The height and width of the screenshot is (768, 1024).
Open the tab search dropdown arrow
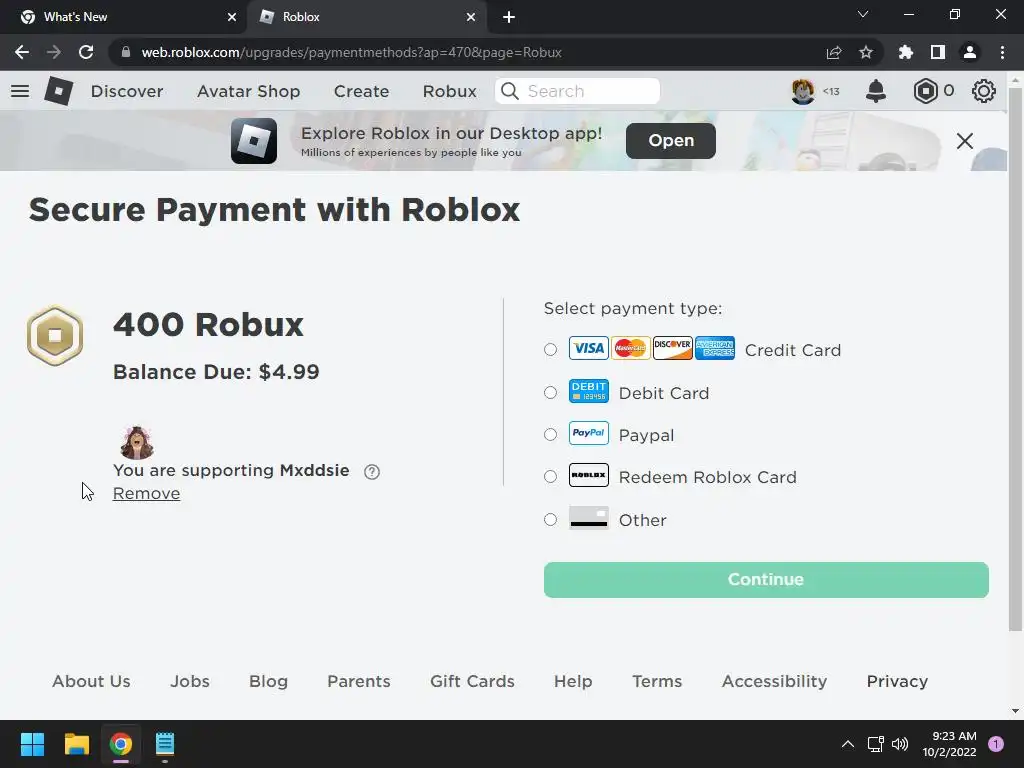pyautogui.click(x=863, y=14)
